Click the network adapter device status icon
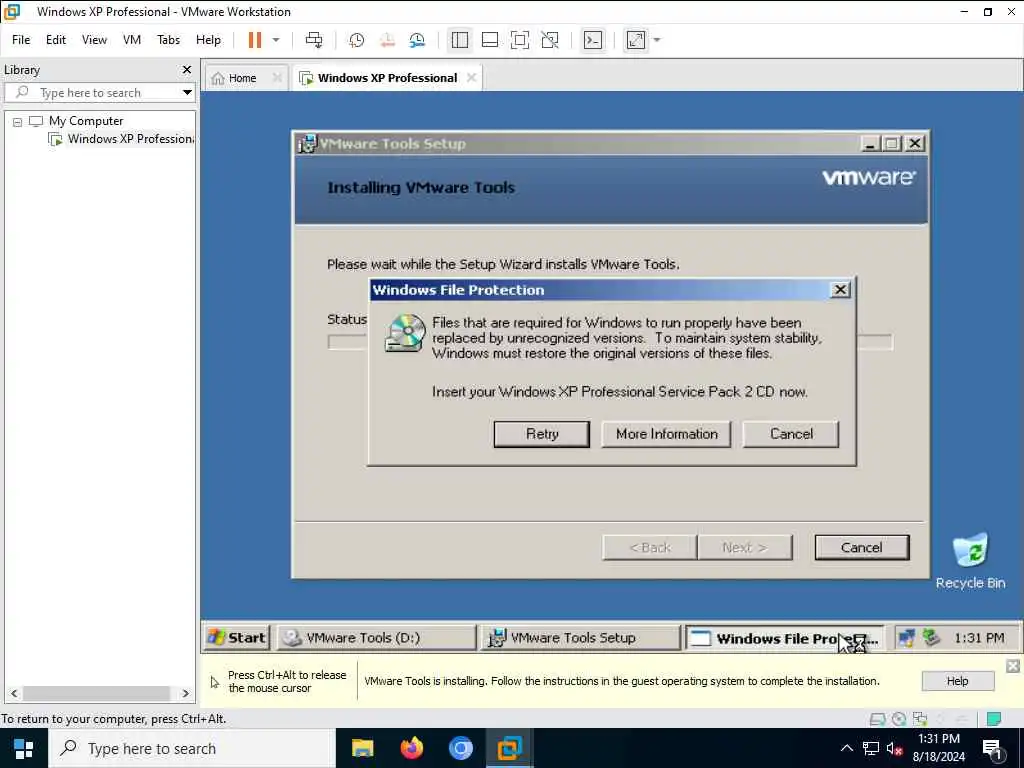Screen dimensions: 1024x768 [920, 719]
